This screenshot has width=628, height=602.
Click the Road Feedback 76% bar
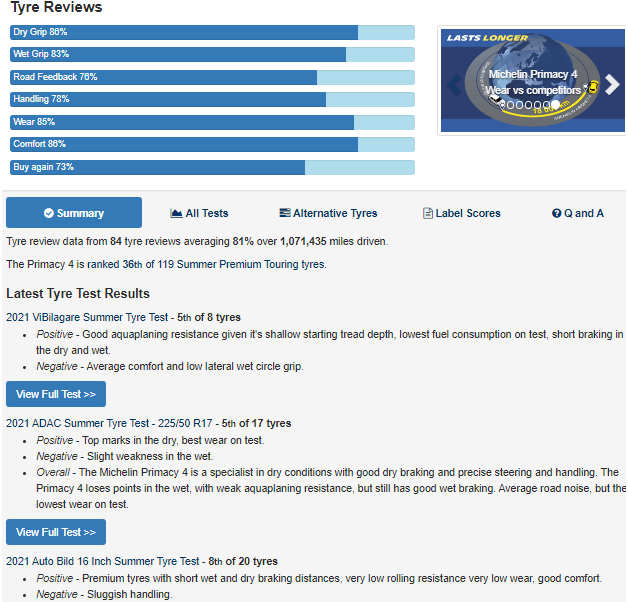(212, 77)
